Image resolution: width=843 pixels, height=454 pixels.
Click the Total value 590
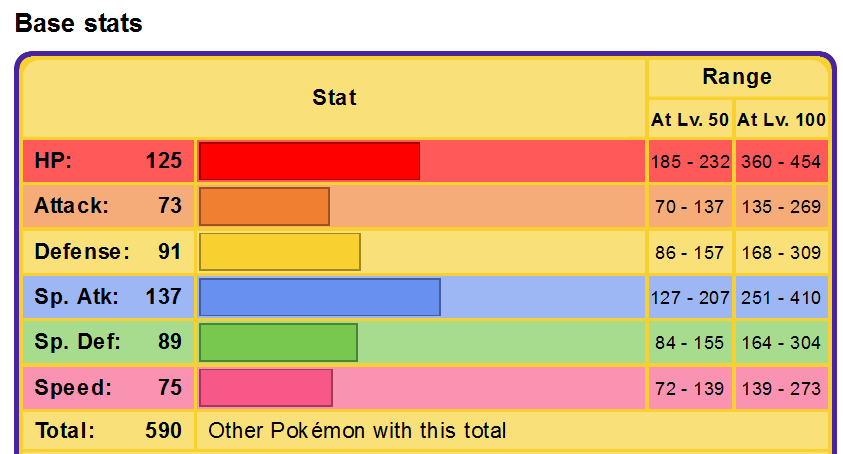point(163,431)
